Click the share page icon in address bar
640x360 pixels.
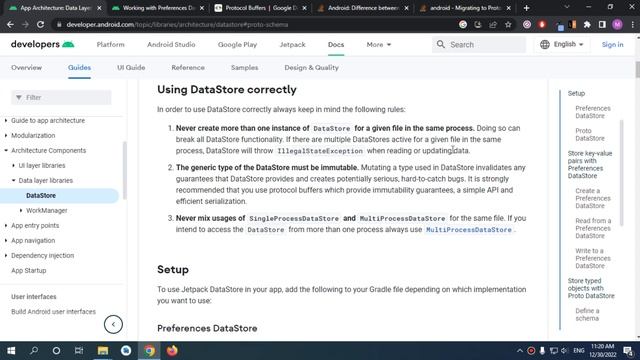coord(493,24)
